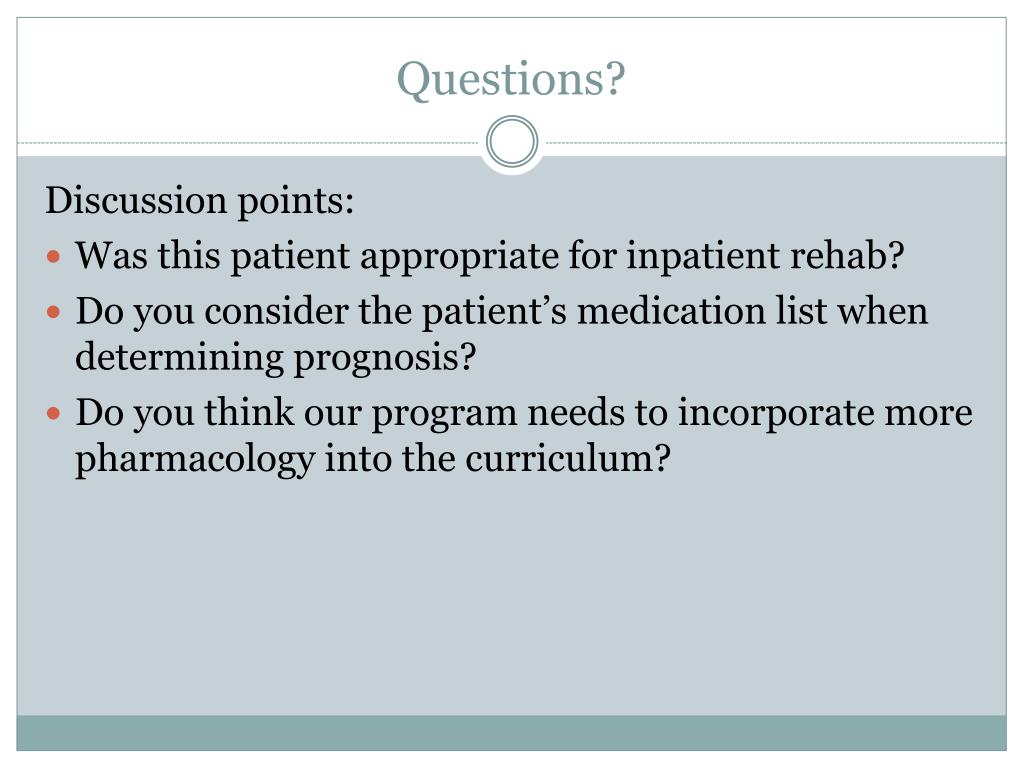Click the word "curriculum?"
1024x768 pixels.
568,458
